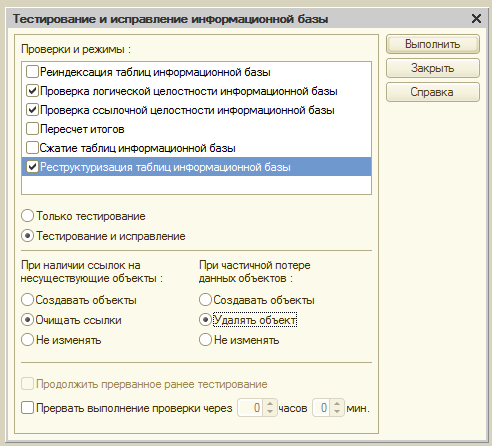Uncheck Проверка ссылочной целостности информационной базы
Viewport: 492px width, 446px height.
[32, 110]
